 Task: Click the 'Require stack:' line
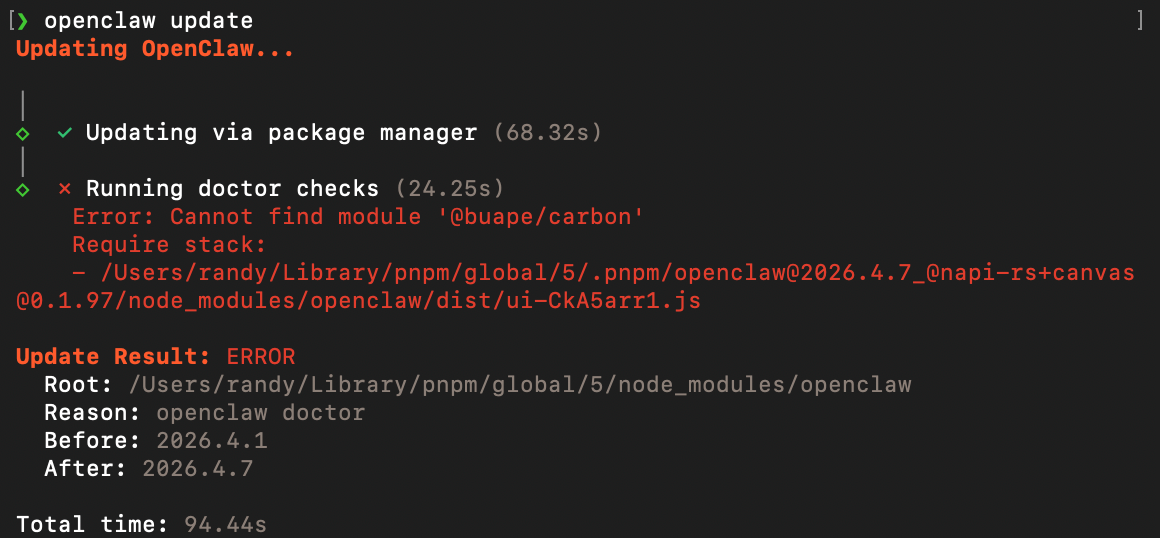pos(169,245)
